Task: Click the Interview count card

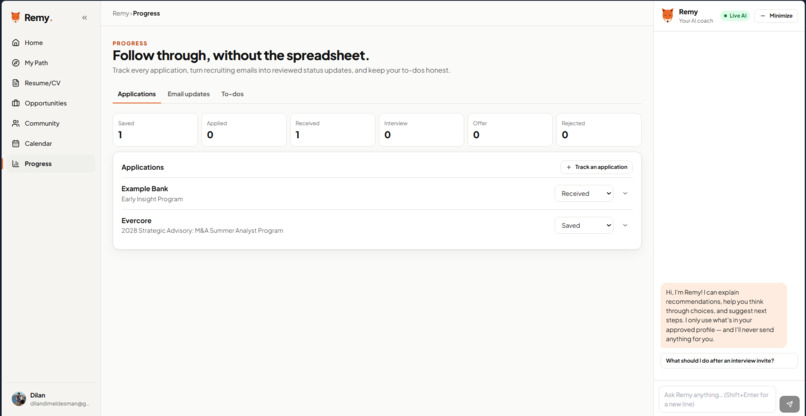Action: 421,130
